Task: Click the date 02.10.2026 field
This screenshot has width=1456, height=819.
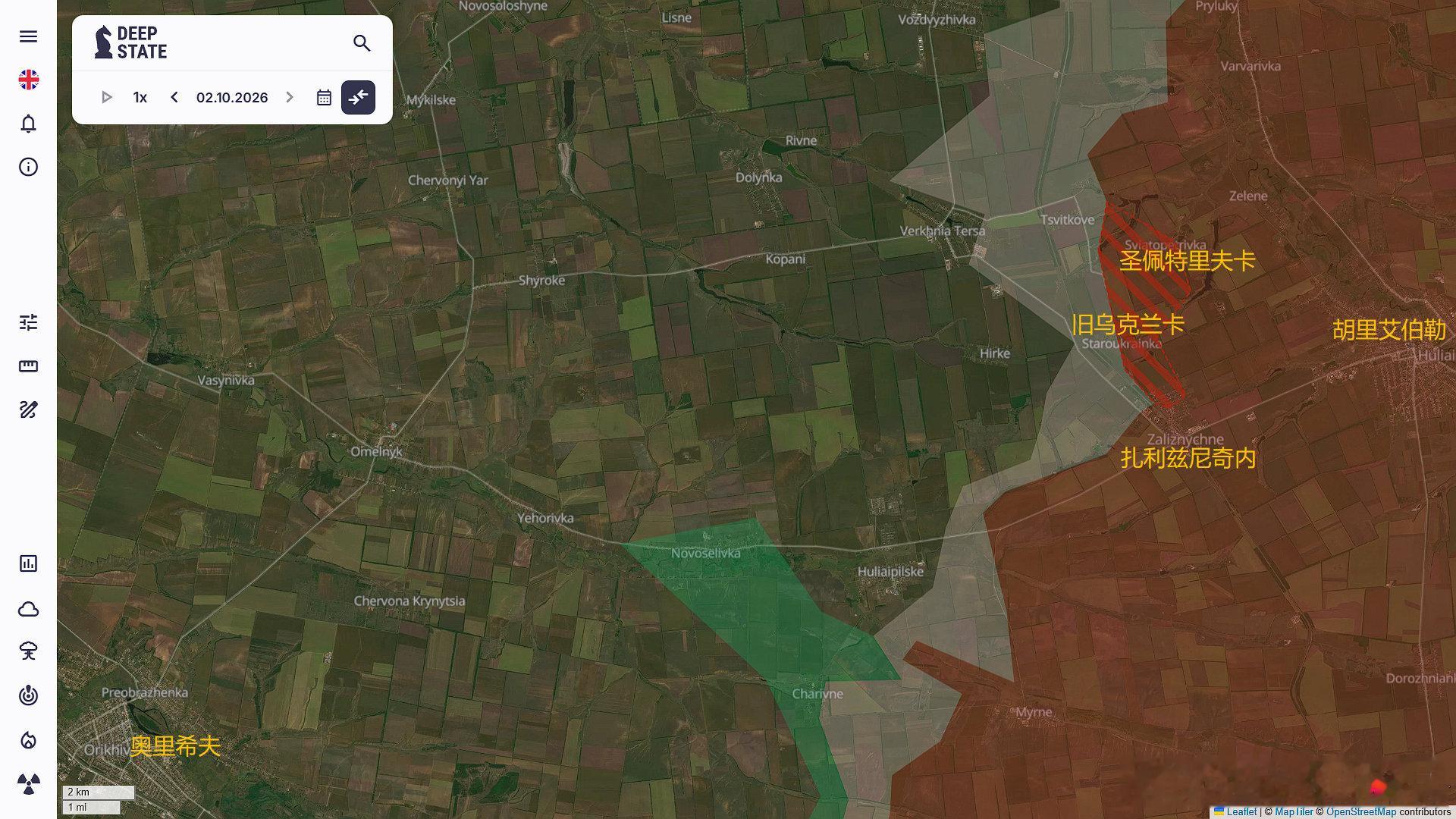Action: pyautogui.click(x=232, y=97)
